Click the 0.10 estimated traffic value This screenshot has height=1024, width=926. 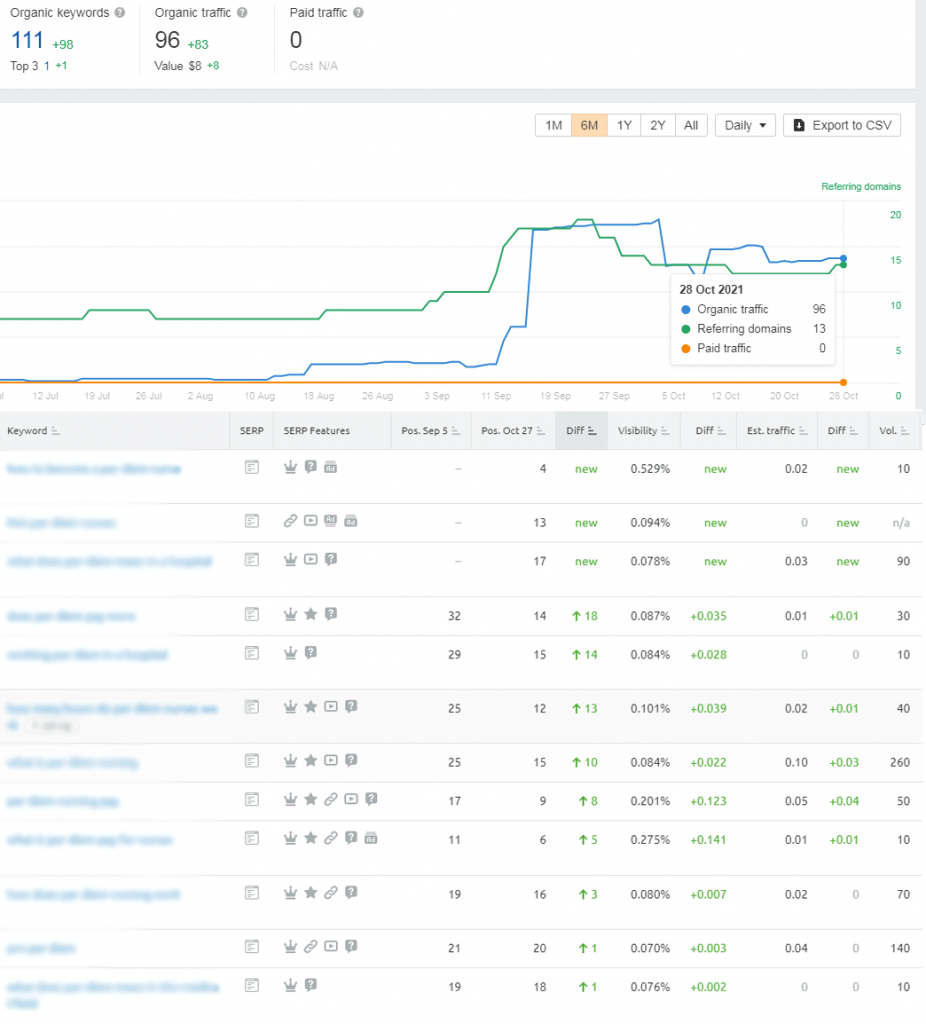coord(796,762)
